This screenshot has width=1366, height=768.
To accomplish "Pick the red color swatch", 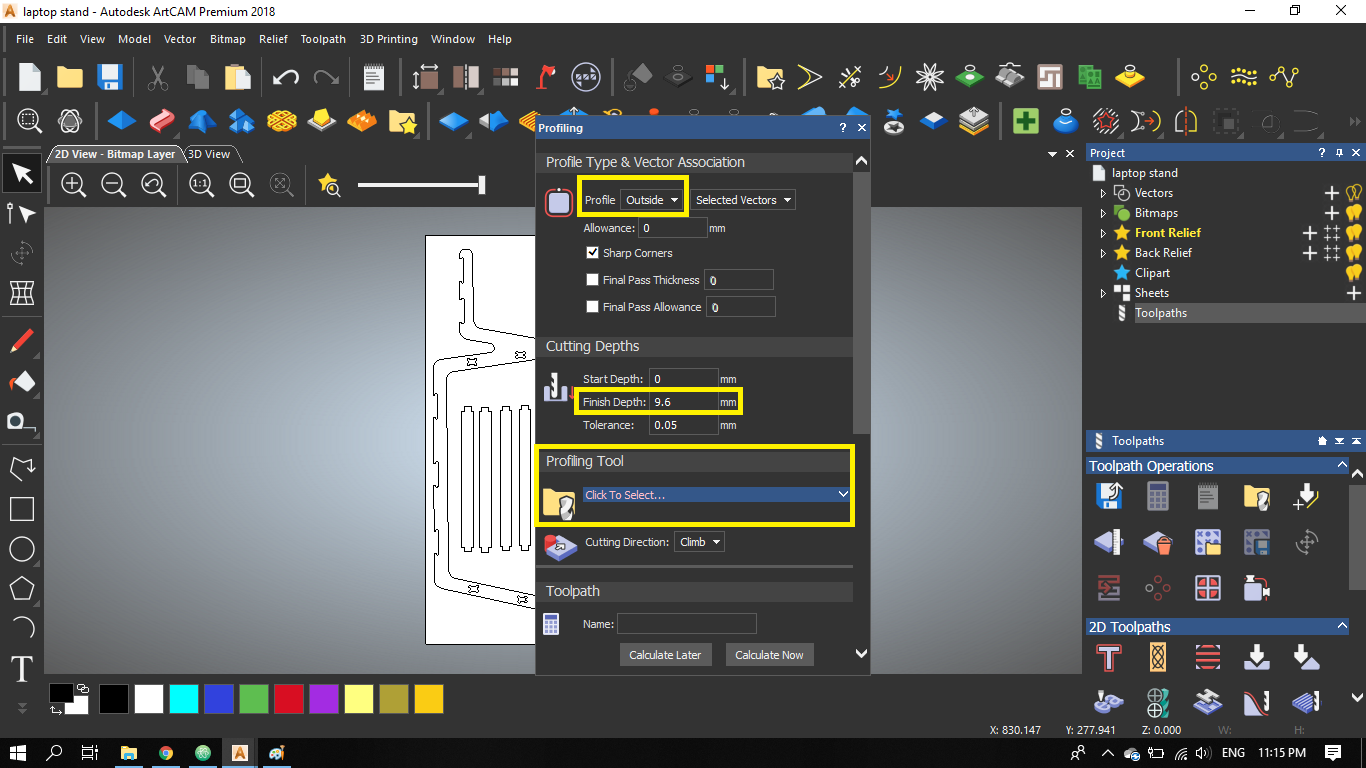I will [x=288, y=699].
